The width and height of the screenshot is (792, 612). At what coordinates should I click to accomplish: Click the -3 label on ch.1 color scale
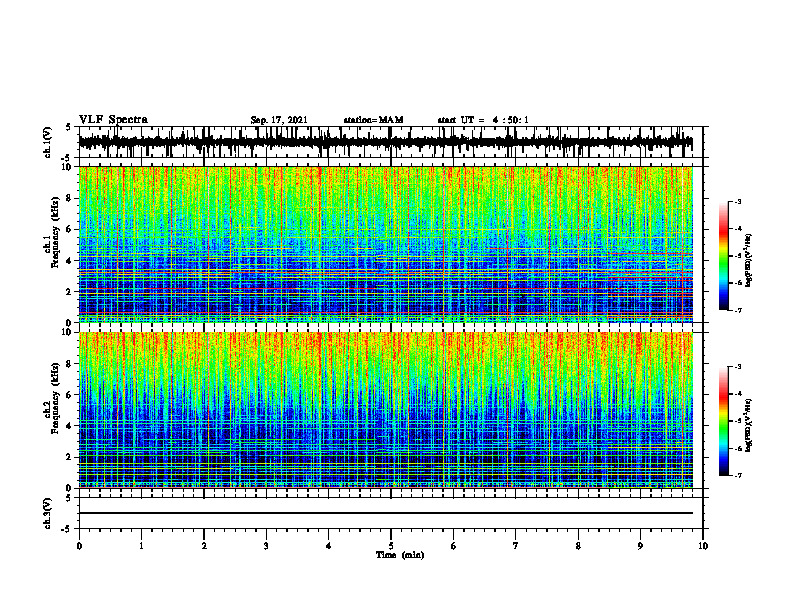click(738, 201)
